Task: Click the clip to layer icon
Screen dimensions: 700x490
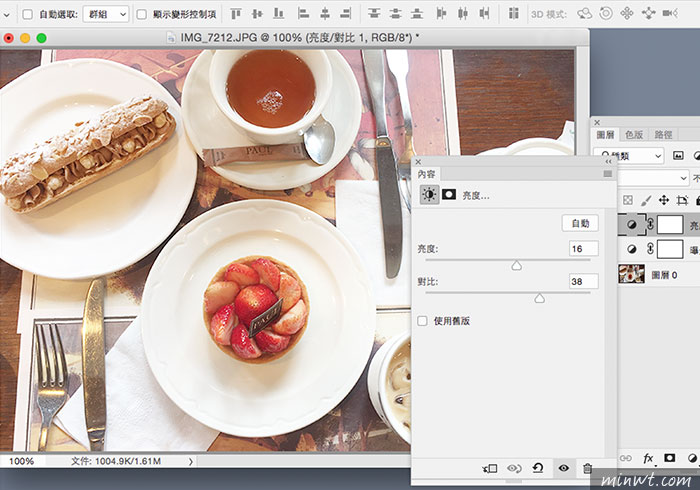Action: pos(489,467)
